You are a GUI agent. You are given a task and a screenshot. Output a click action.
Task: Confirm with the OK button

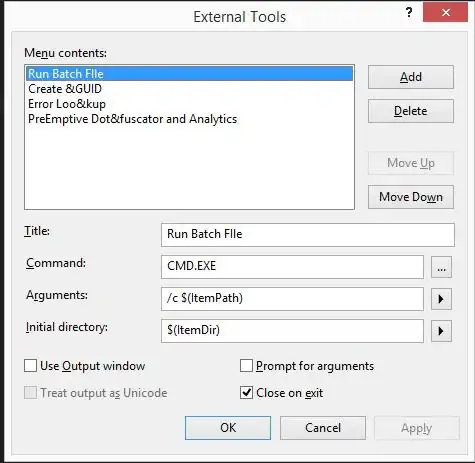228,428
